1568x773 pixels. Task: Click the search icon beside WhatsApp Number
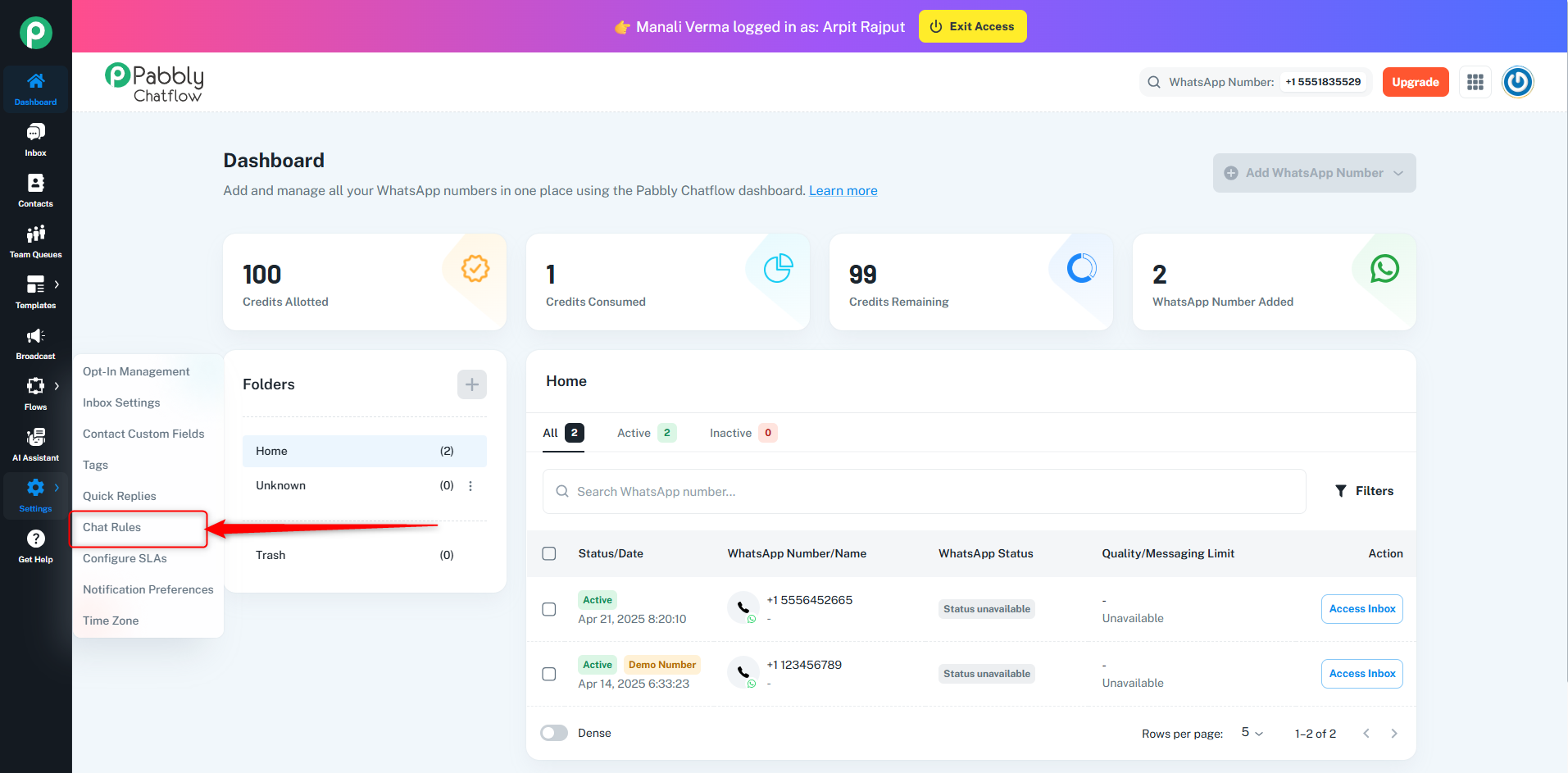(1154, 82)
